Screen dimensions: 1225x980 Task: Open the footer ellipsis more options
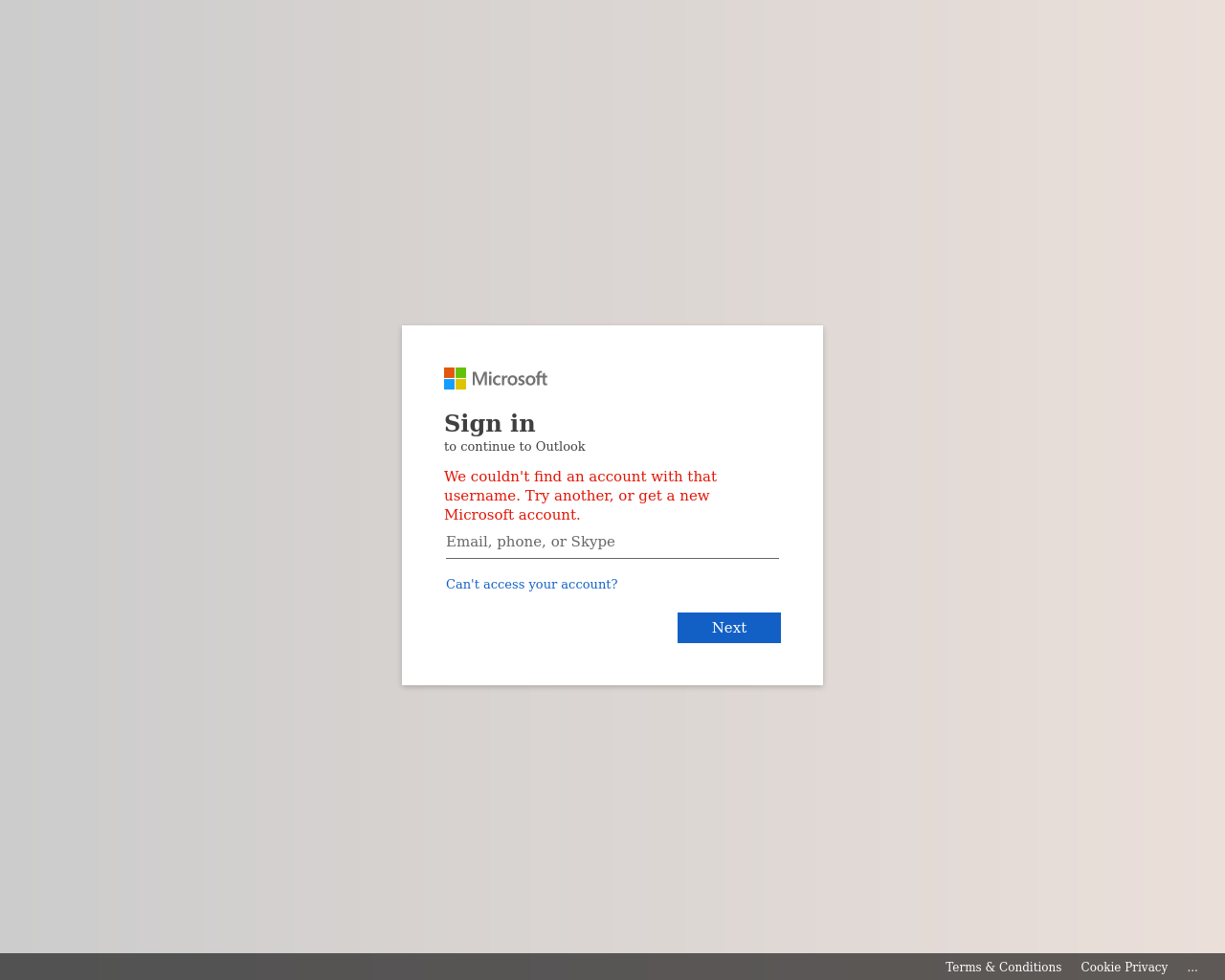coord(1192,967)
